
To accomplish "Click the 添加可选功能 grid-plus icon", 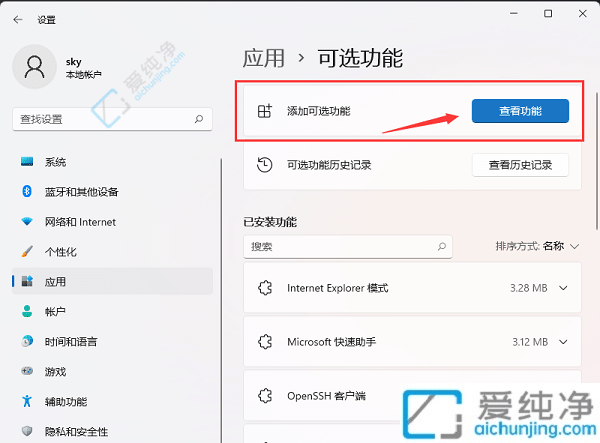I will pos(265,111).
